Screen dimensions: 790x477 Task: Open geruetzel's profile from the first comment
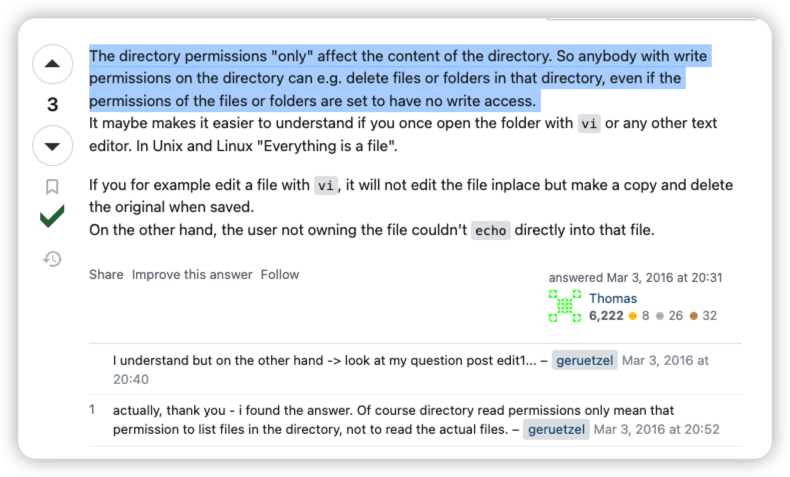(585, 360)
